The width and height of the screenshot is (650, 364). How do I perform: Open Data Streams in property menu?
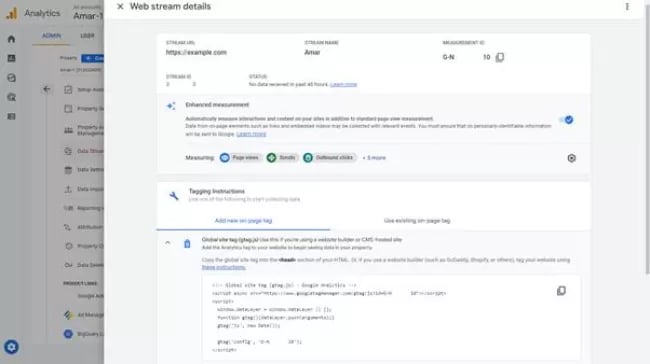pyautogui.click(x=83, y=151)
